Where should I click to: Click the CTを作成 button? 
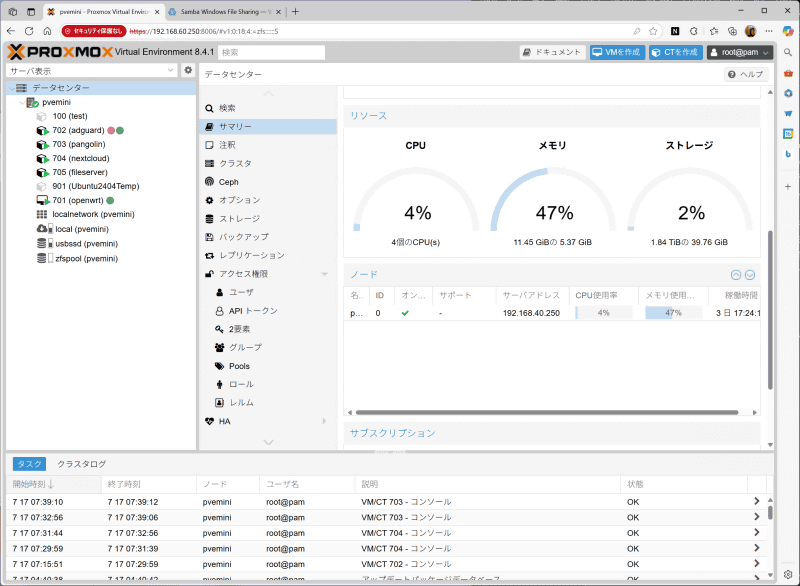pyautogui.click(x=676, y=53)
